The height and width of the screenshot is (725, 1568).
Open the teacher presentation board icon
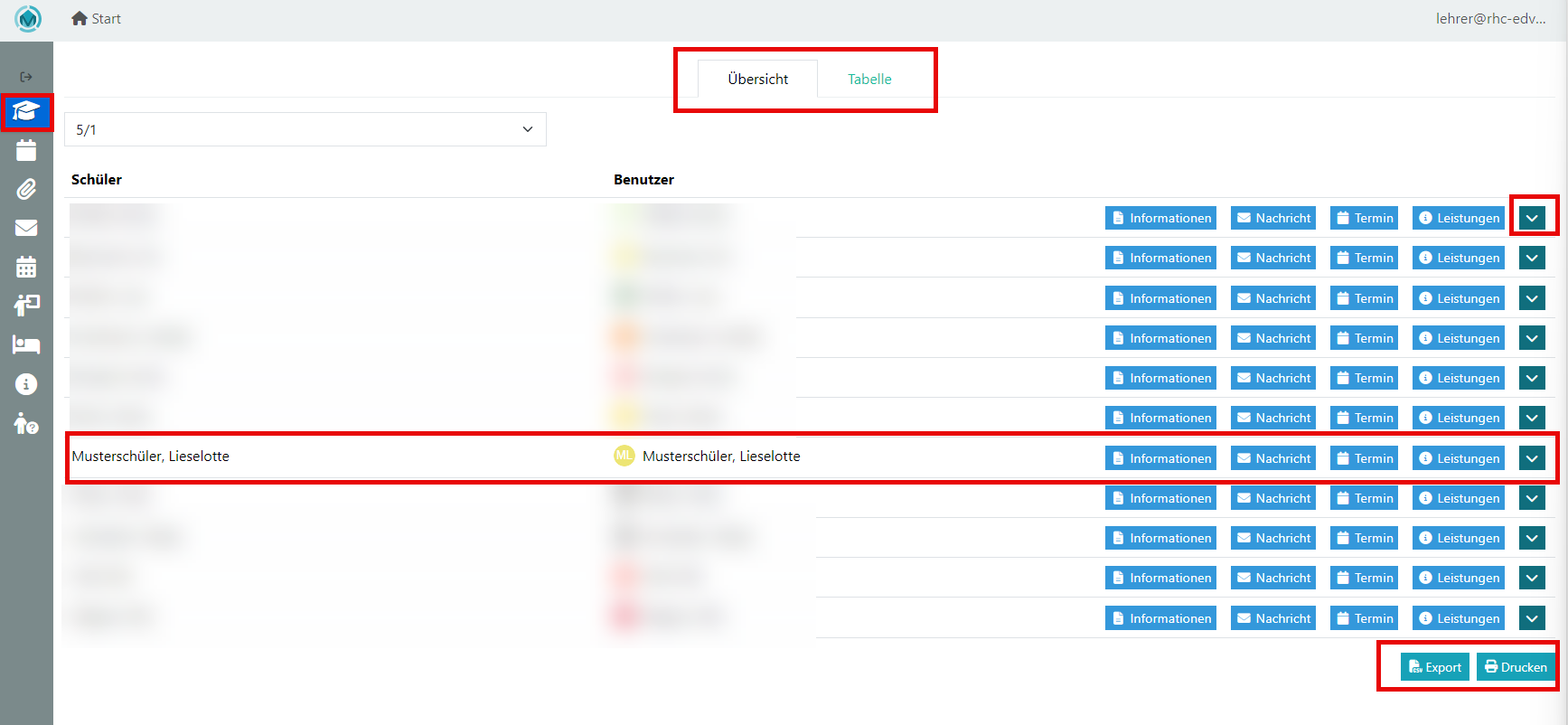[x=26, y=306]
